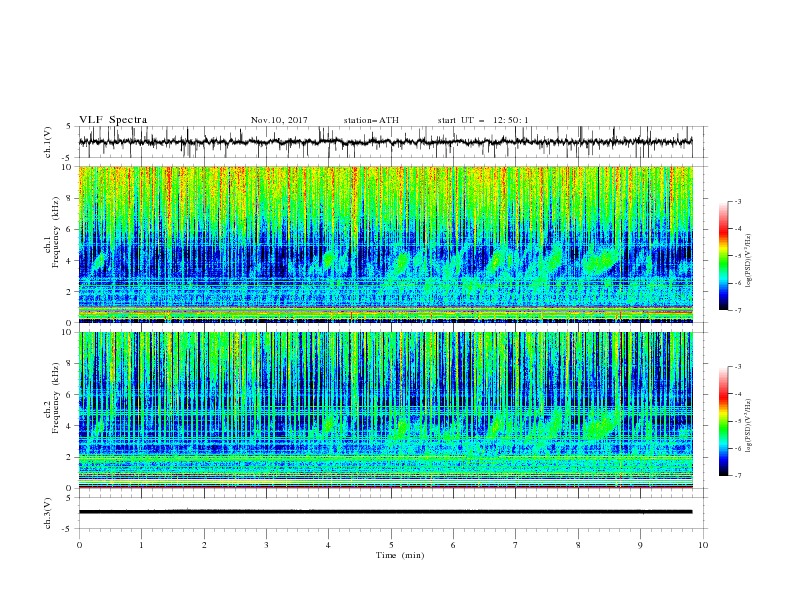Viewport: 792px width, 612px height.
Task: Click the "-7" tick on ch.2 colorbar
Action: point(737,476)
